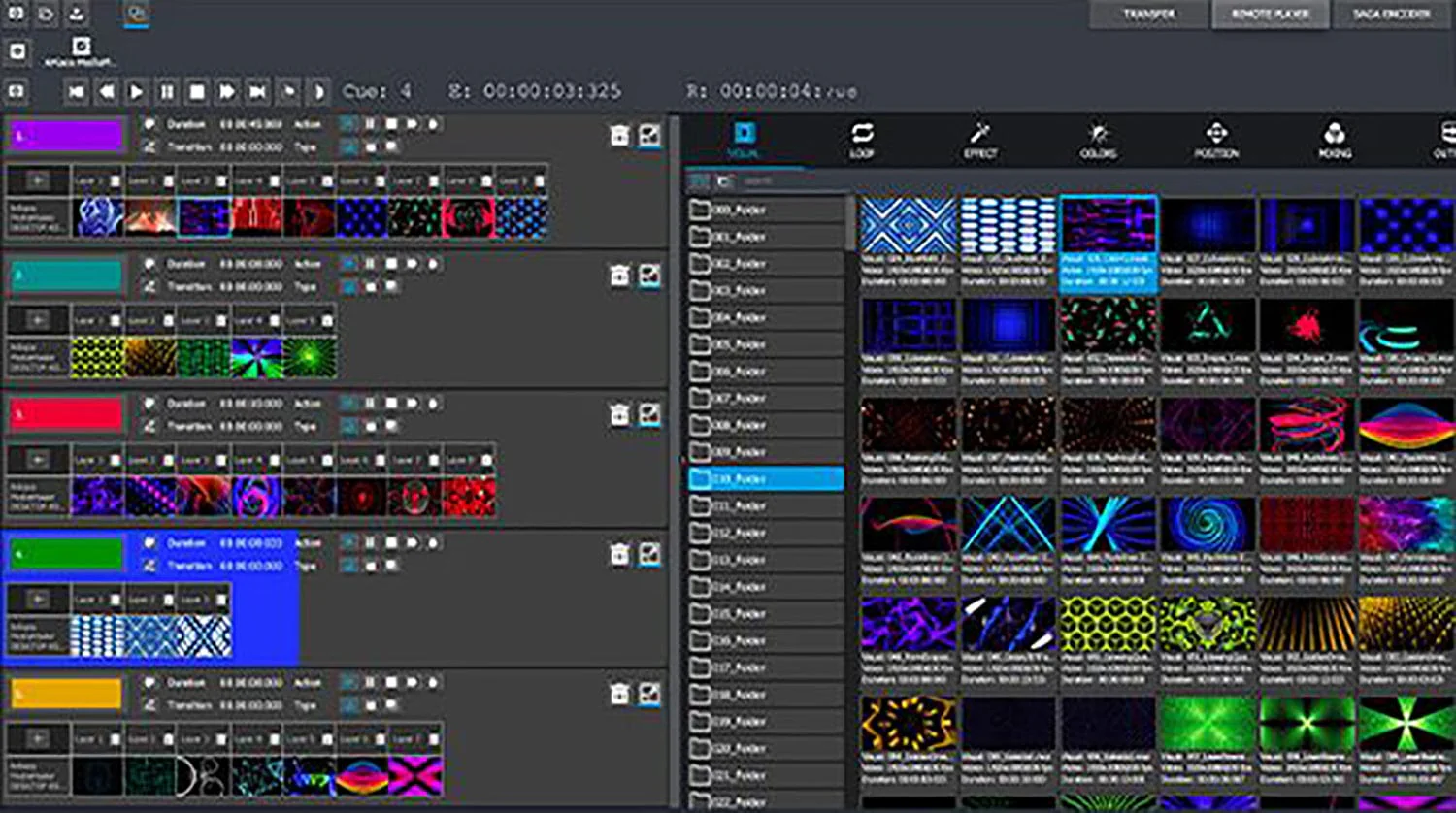Select the first layer thumbnail in purple cue 1
1456x813 pixels.
pyautogui.click(x=99, y=217)
